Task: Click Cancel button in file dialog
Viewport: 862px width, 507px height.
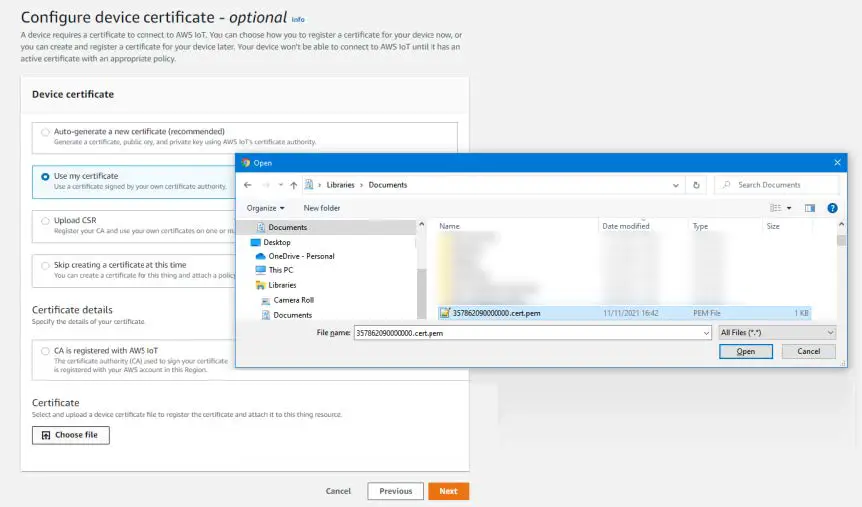Action: 808,351
